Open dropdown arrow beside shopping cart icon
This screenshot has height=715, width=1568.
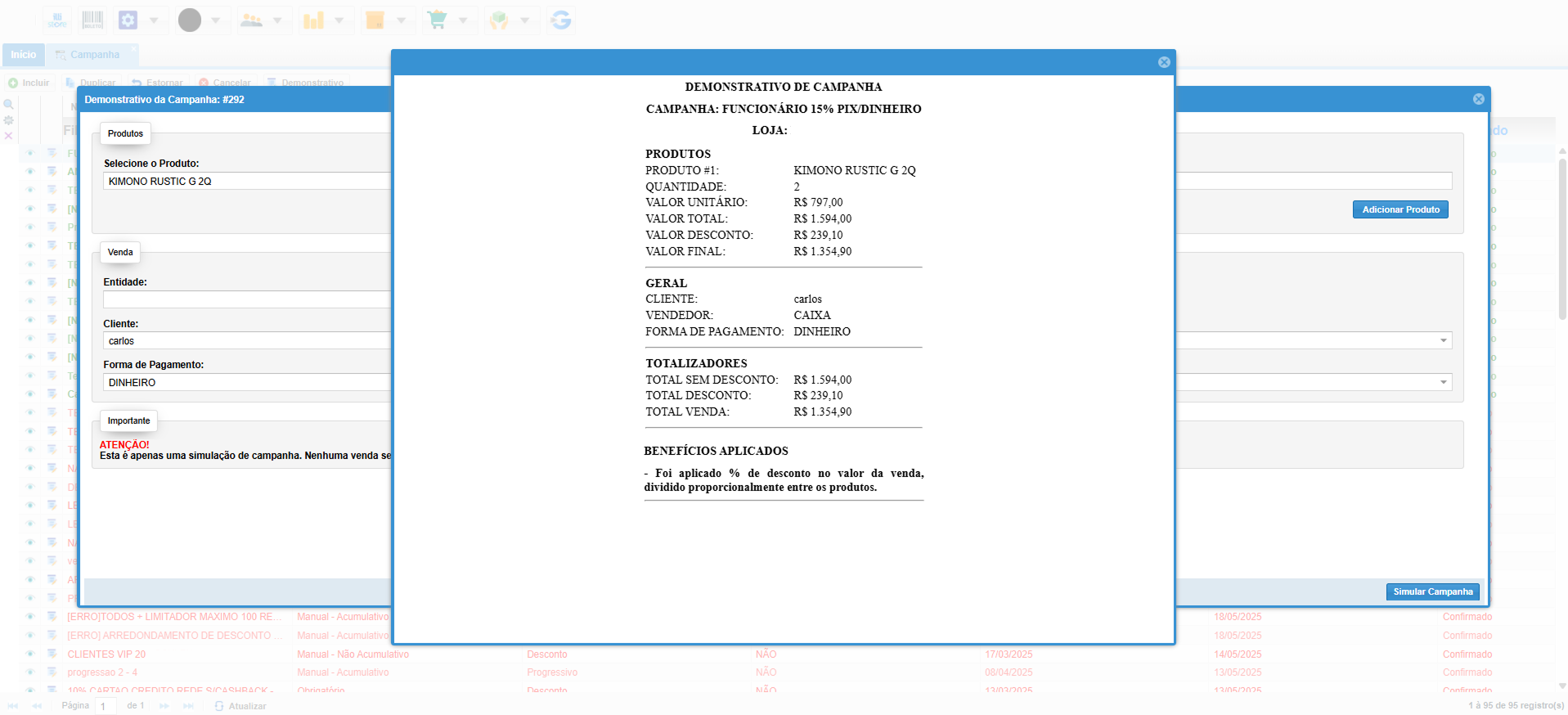click(x=463, y=20)
